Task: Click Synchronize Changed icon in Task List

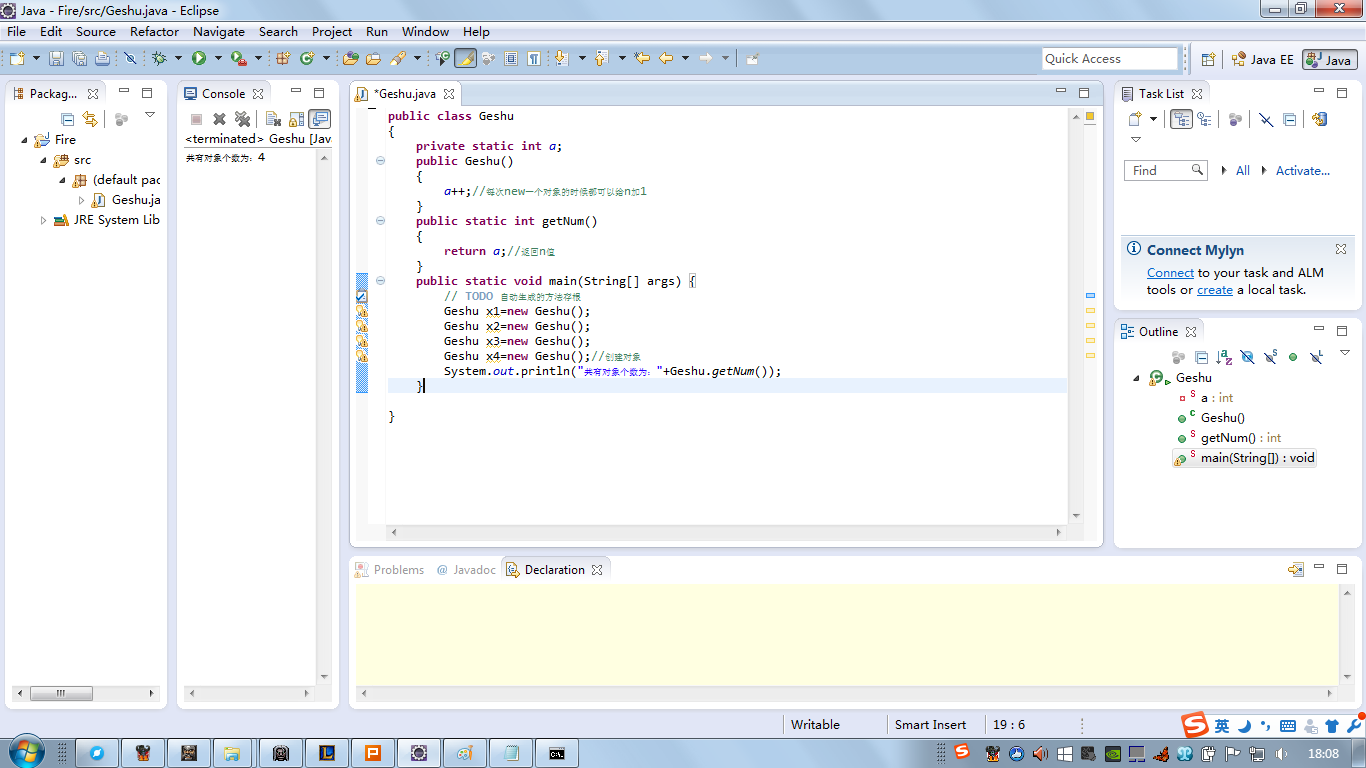Action: pos(1319,119)
